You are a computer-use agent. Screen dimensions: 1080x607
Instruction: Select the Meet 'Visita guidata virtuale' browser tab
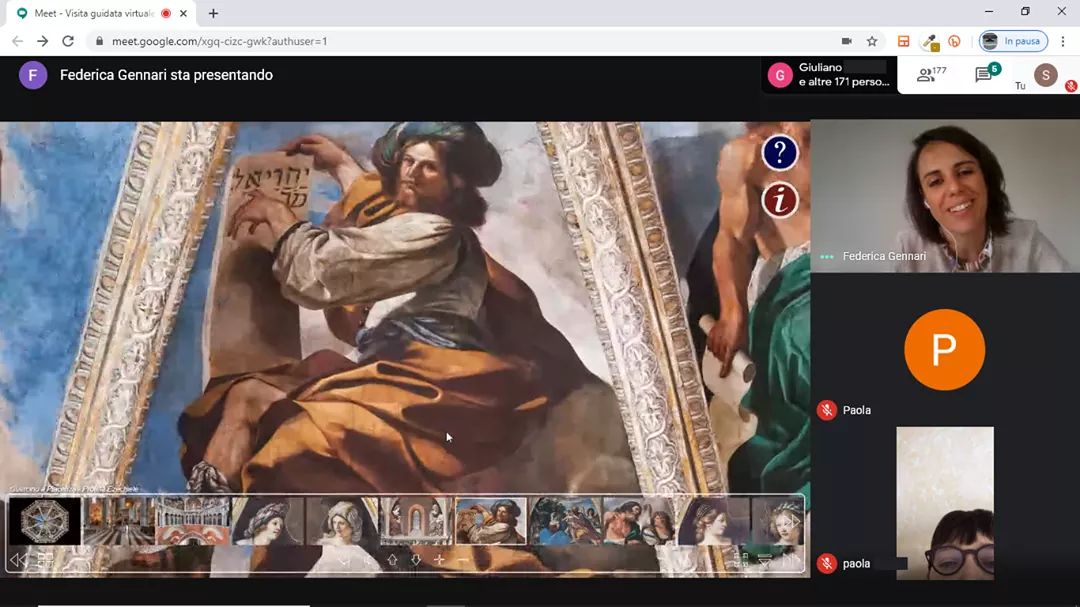[x=102, y=13]
